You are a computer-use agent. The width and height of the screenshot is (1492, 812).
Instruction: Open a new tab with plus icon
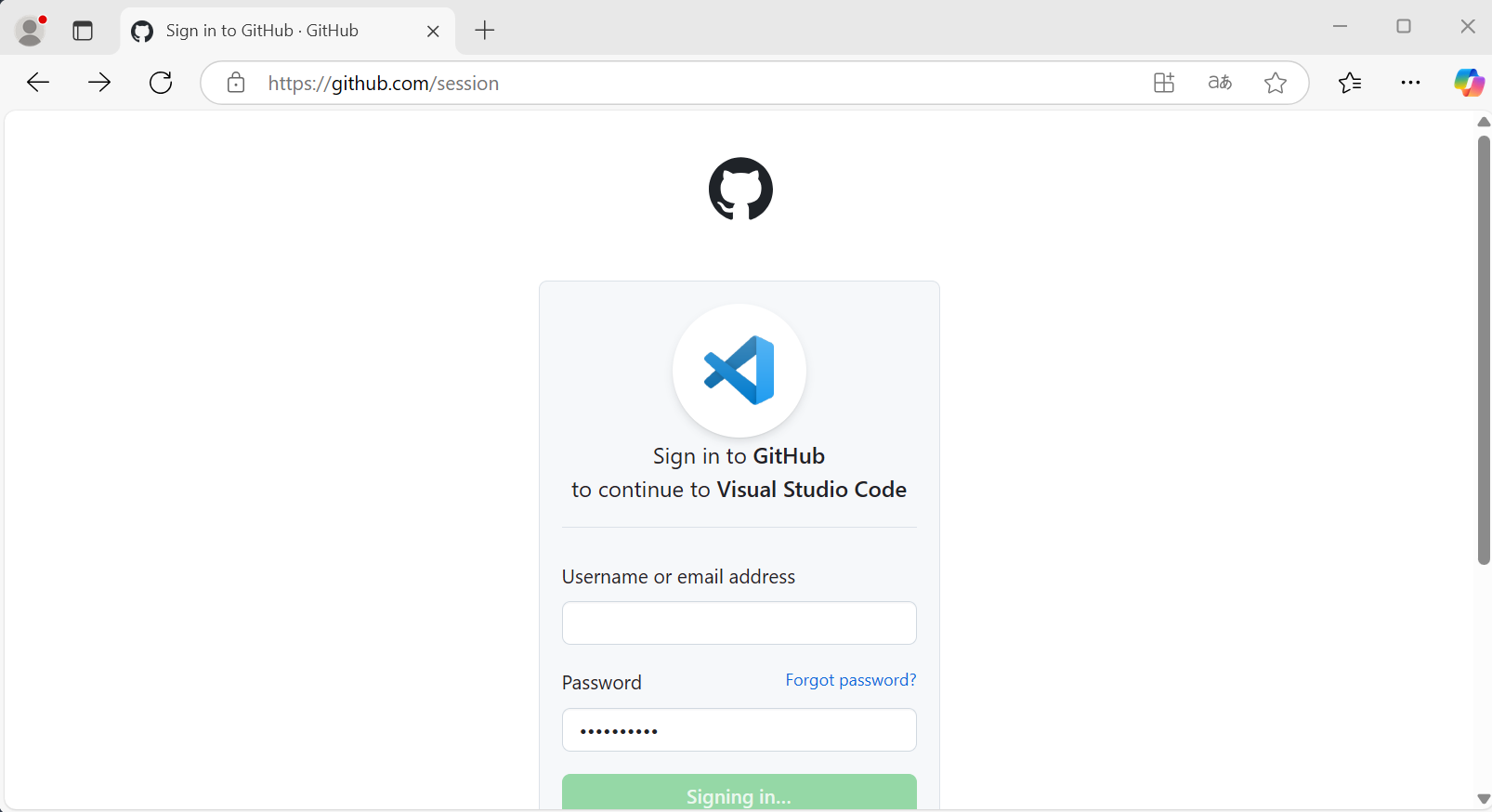coord(485,31)
